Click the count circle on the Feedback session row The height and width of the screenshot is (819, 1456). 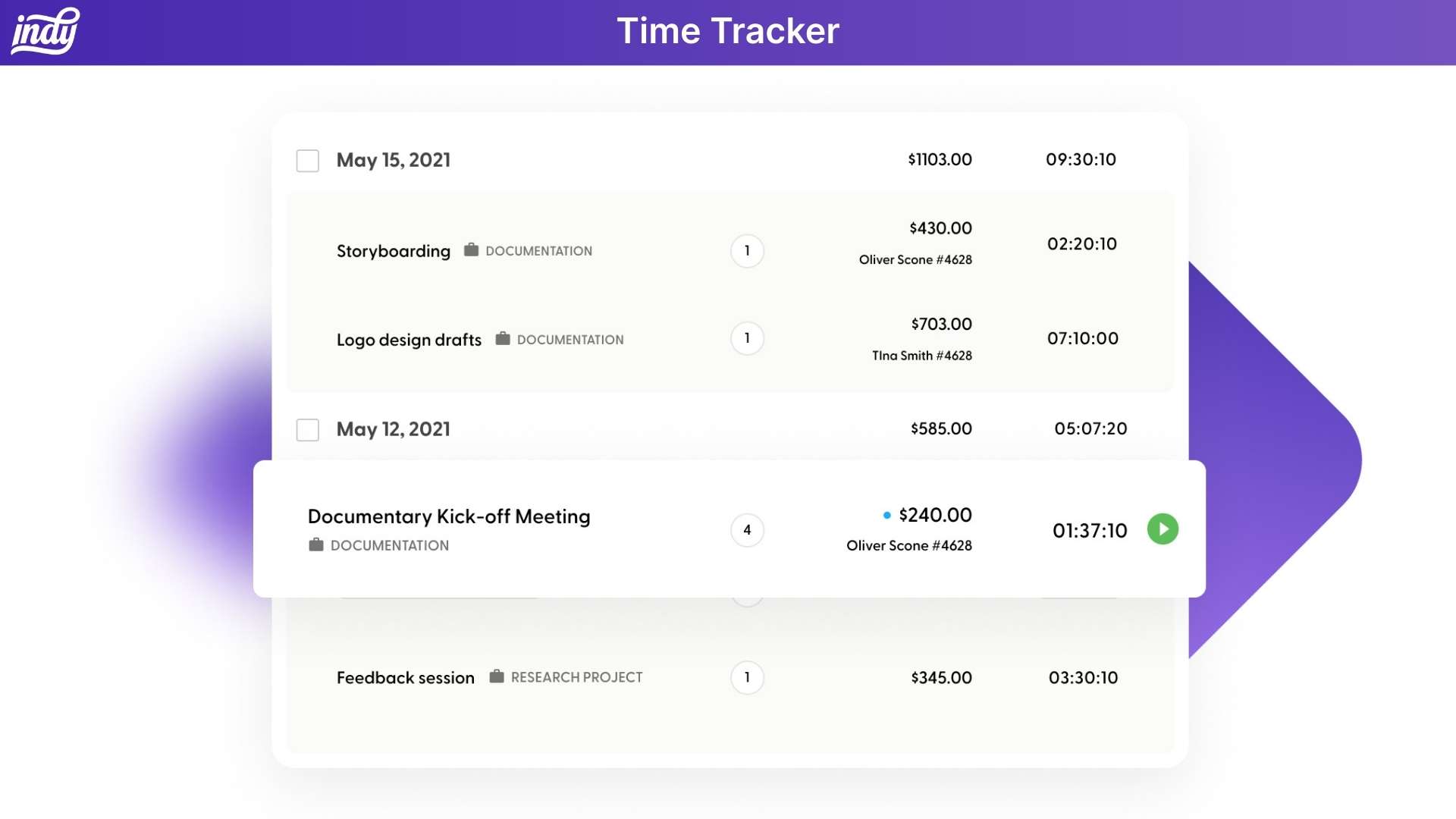[747, 677]
